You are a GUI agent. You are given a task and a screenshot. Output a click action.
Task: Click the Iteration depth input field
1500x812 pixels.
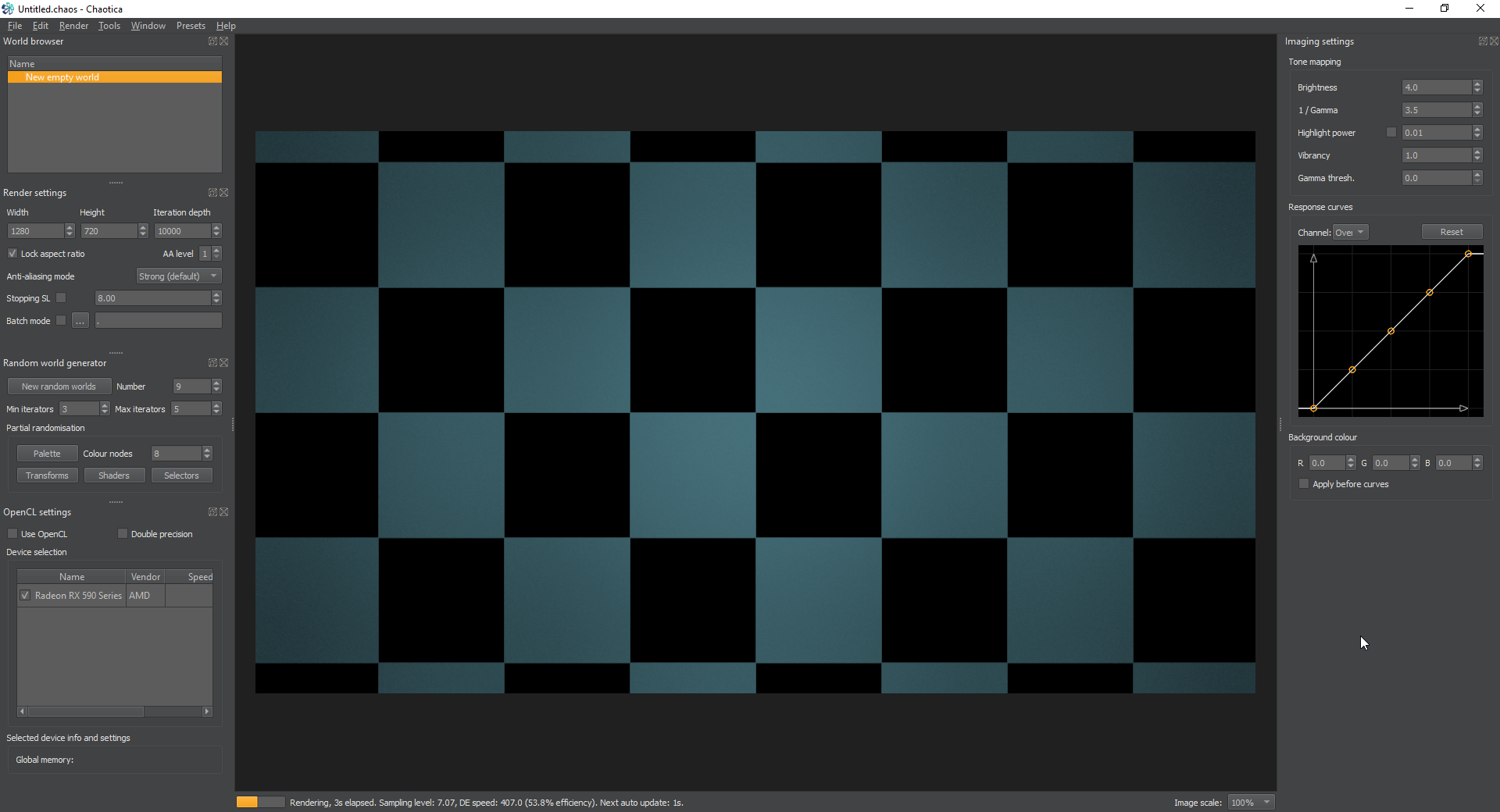[x=182, y=231]
